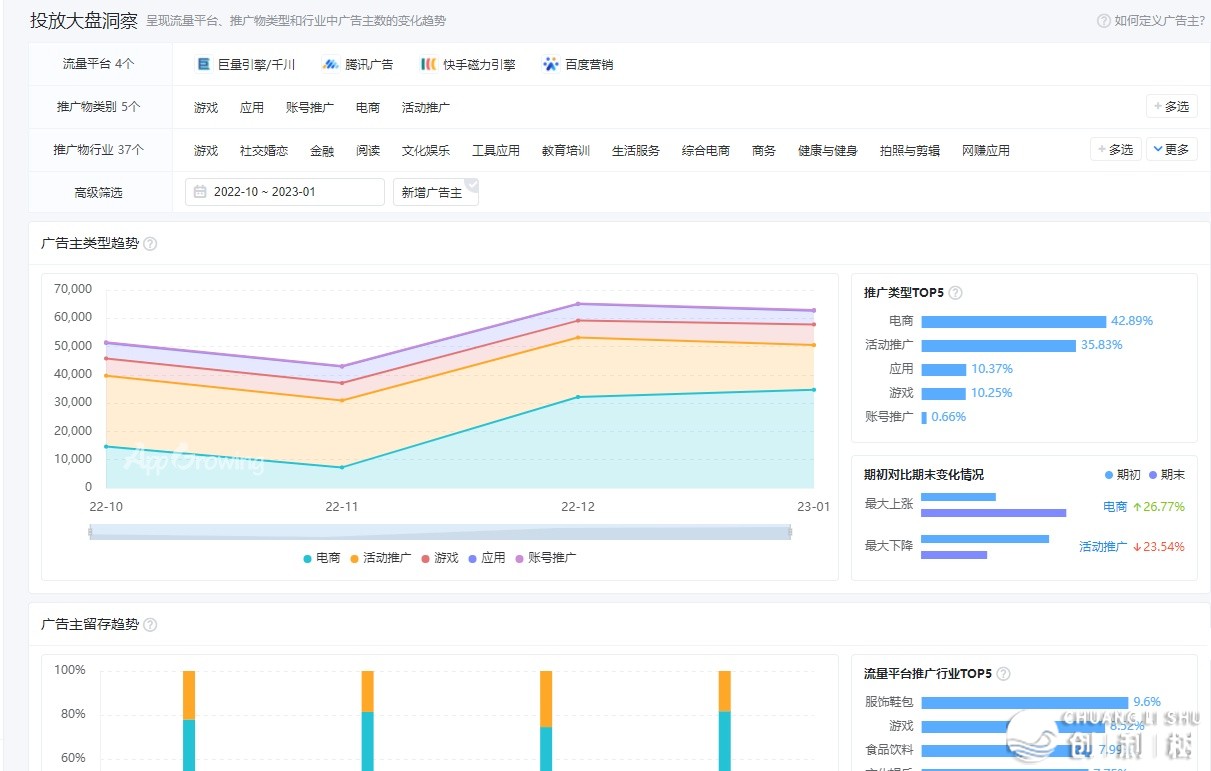Select 工具应用 industry
The width and height of the screenshot is (1211, 771).
496,151
